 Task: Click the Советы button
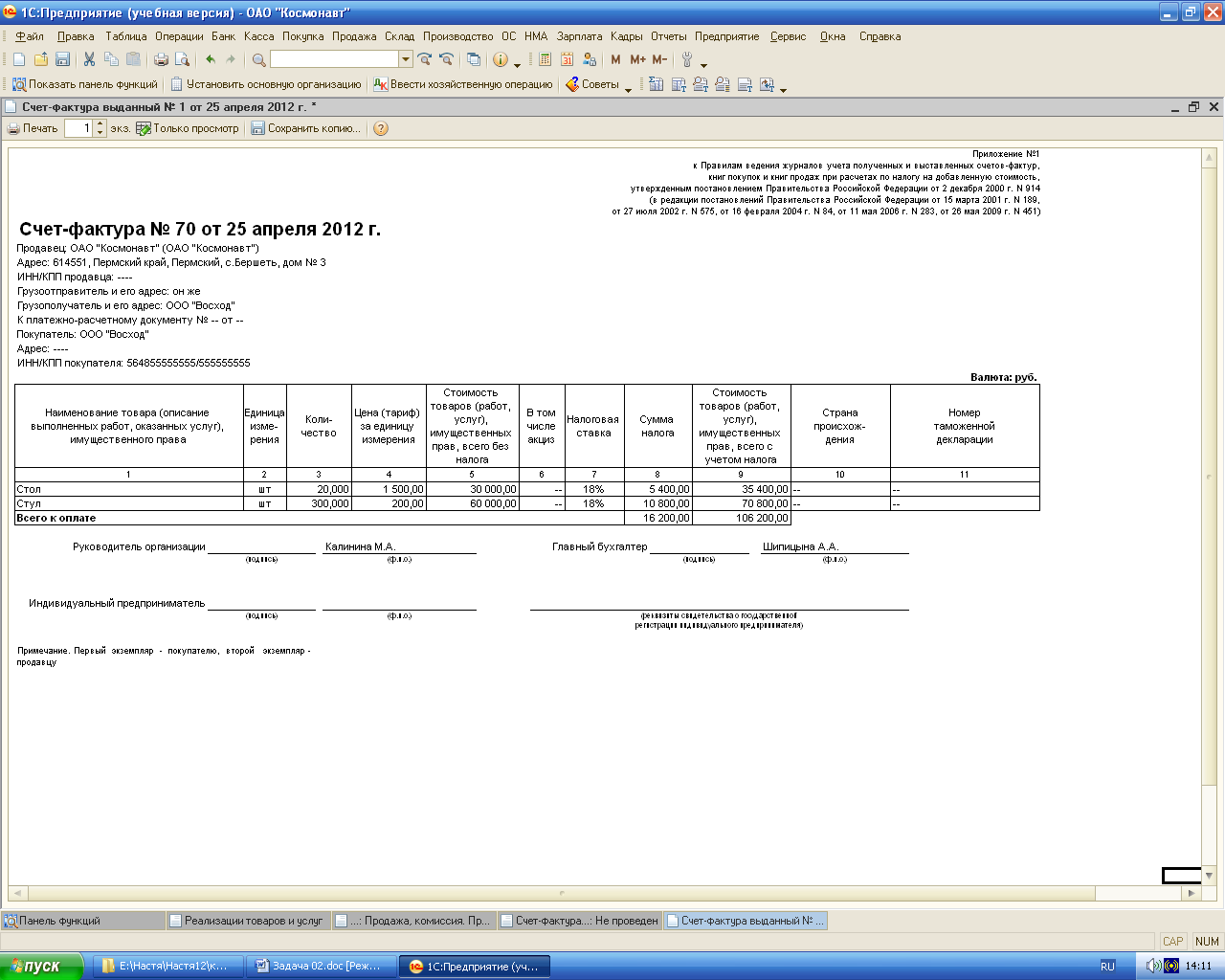[592, 84]
